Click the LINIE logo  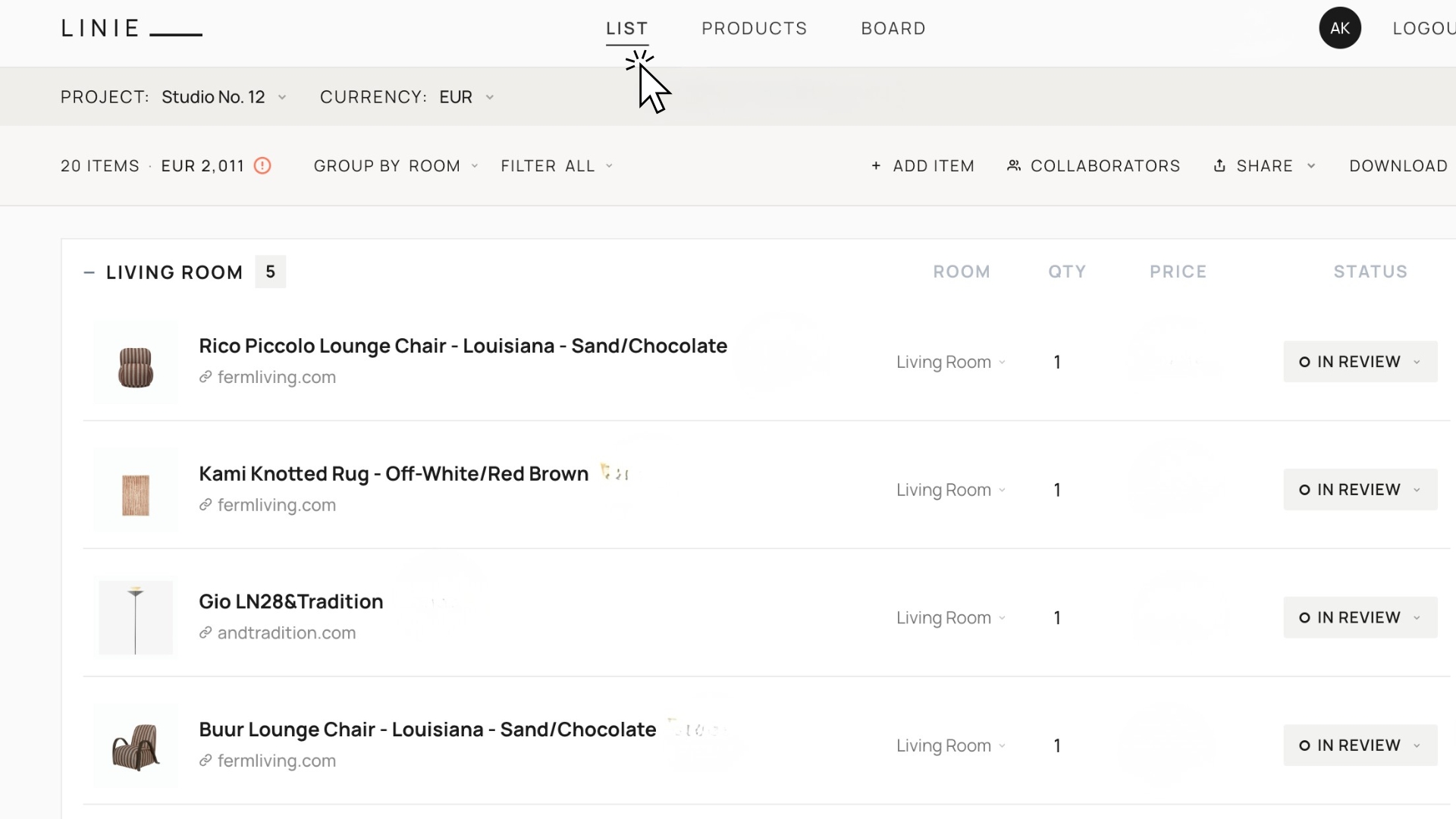[131, 29]
